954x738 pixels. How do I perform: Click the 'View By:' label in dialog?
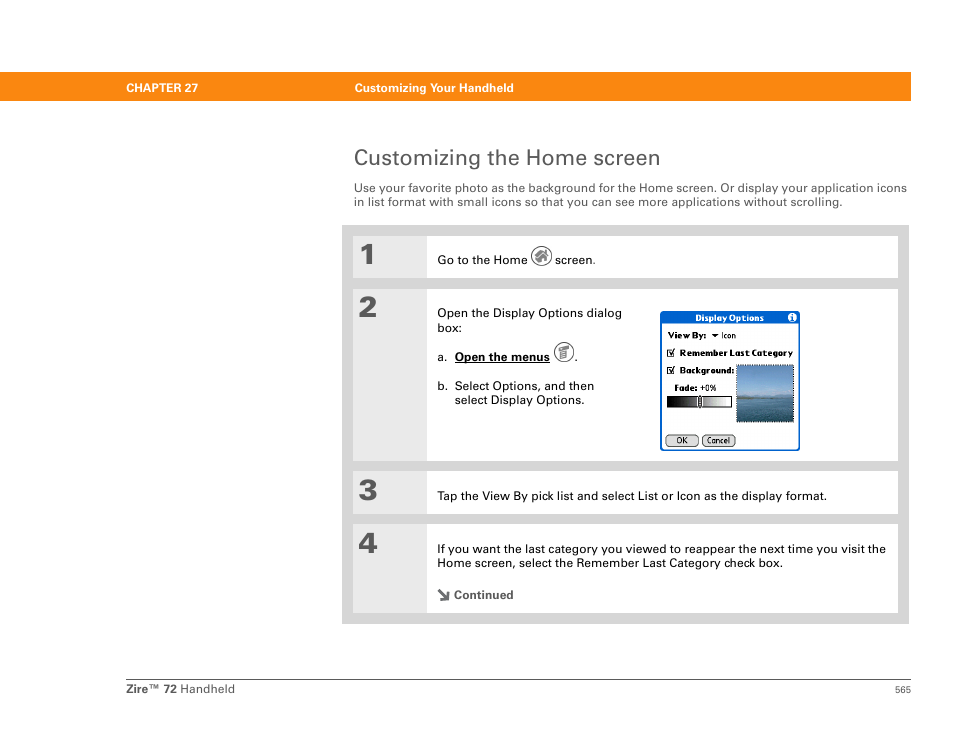[687, 335]
